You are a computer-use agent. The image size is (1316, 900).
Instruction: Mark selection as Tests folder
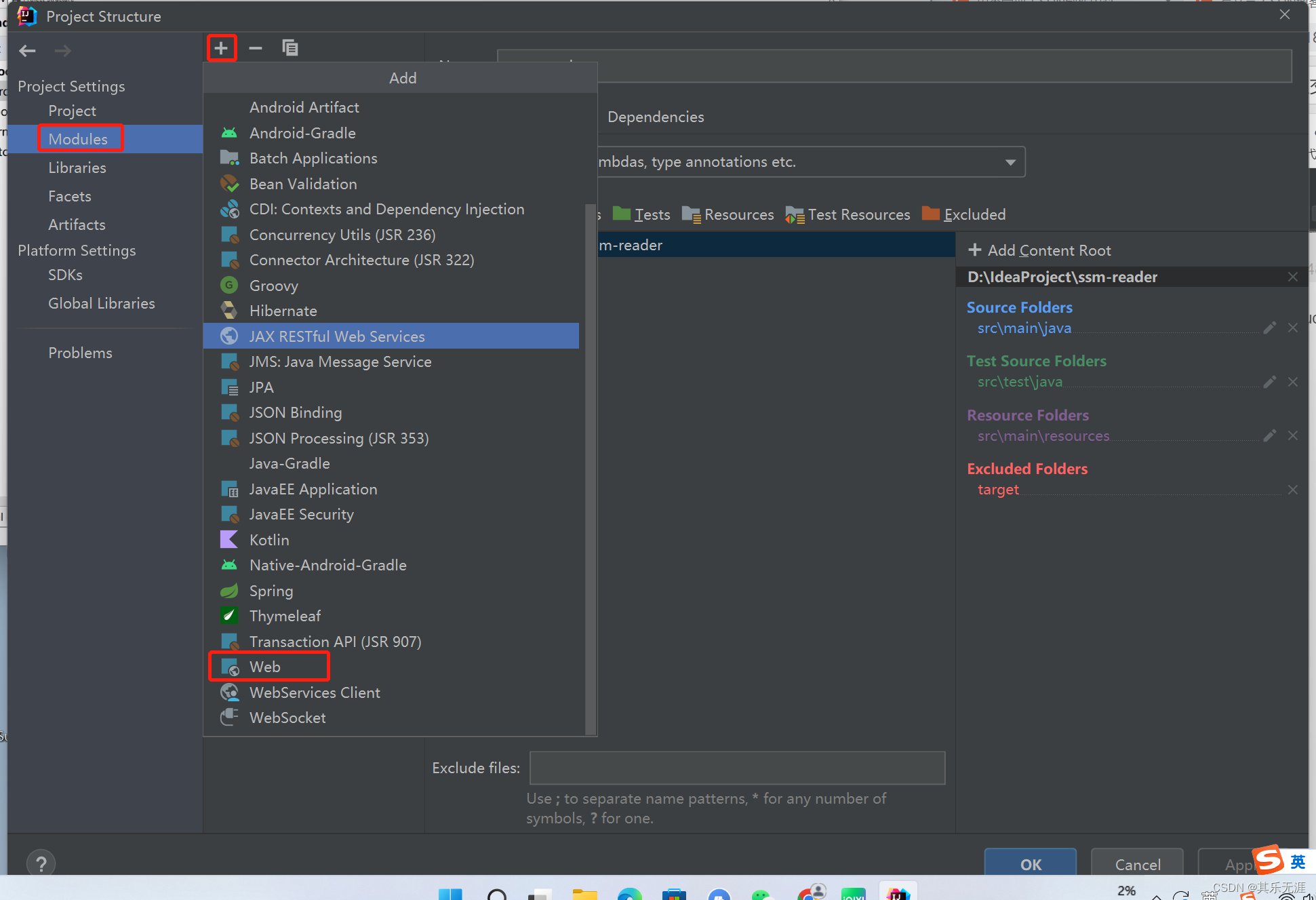click(642, 215)
